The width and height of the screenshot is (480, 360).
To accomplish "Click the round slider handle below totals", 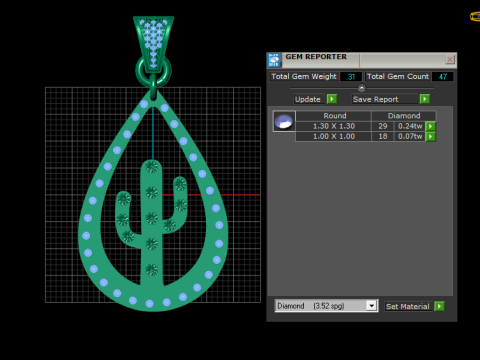I will tap(362, 88).
